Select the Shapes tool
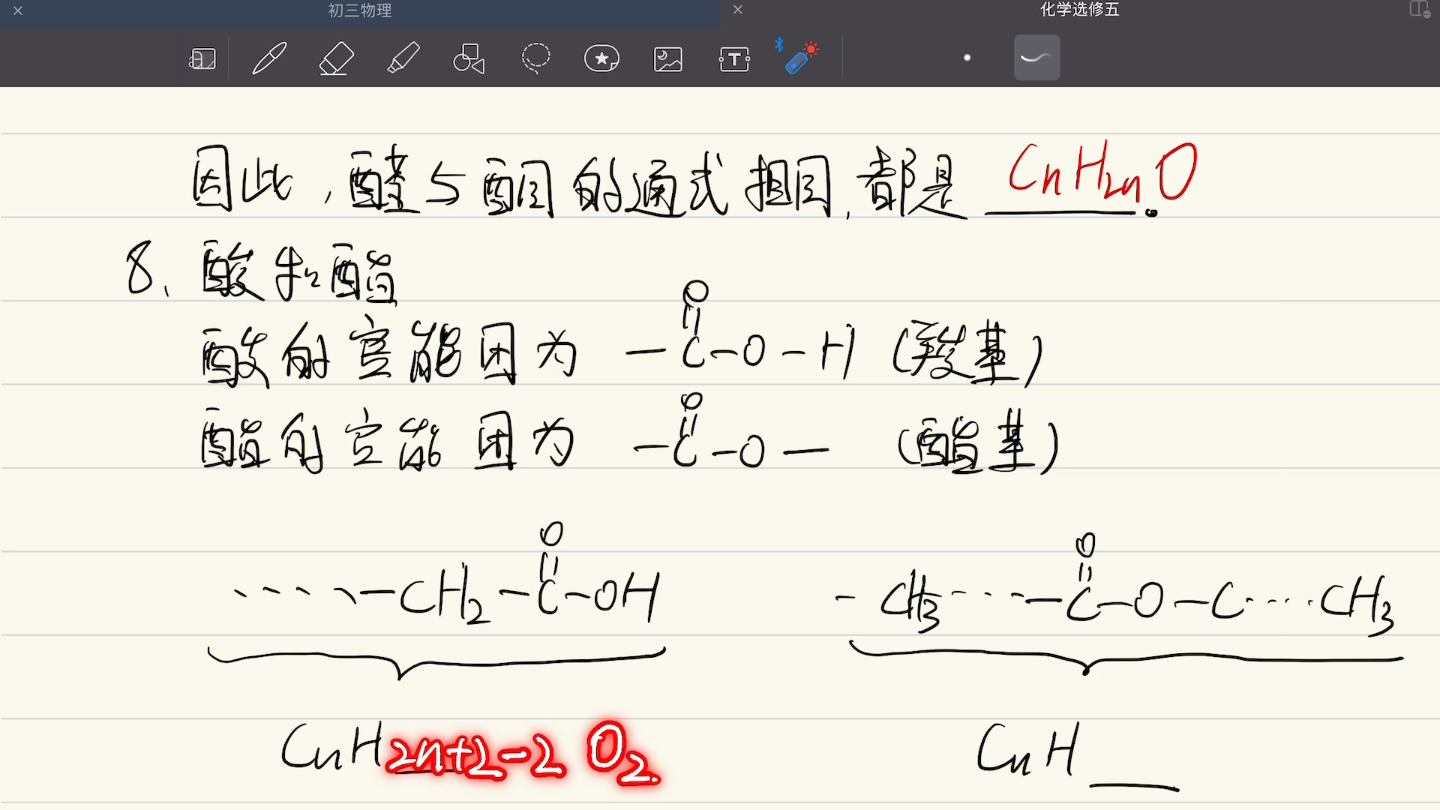Viewport: 1440px width, 810px height. tap(469, 59)
